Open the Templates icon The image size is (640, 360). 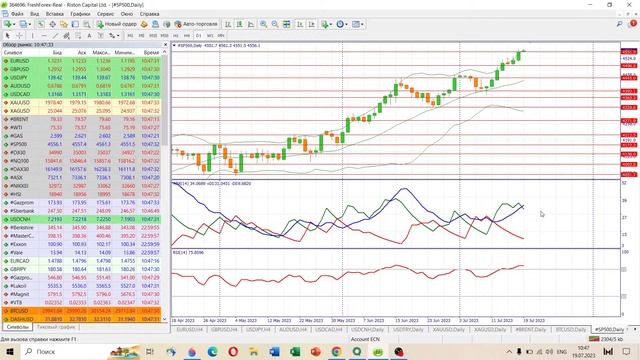356,24
